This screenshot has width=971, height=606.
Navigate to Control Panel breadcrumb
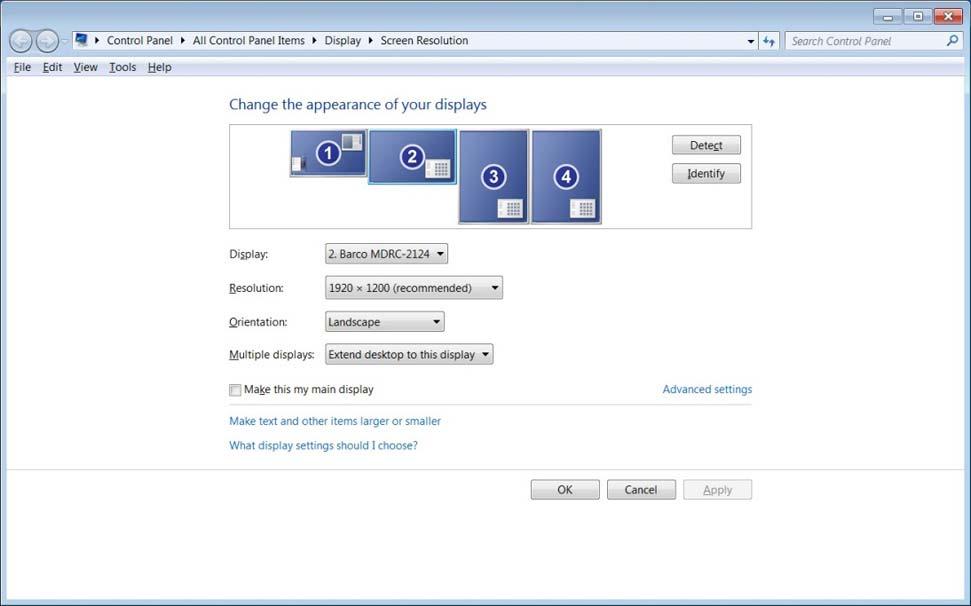click(x=140, y=40)
